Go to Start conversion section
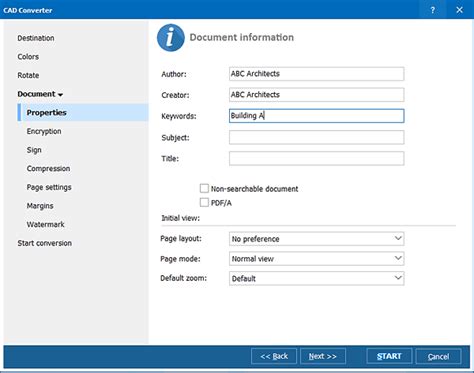 45,243
